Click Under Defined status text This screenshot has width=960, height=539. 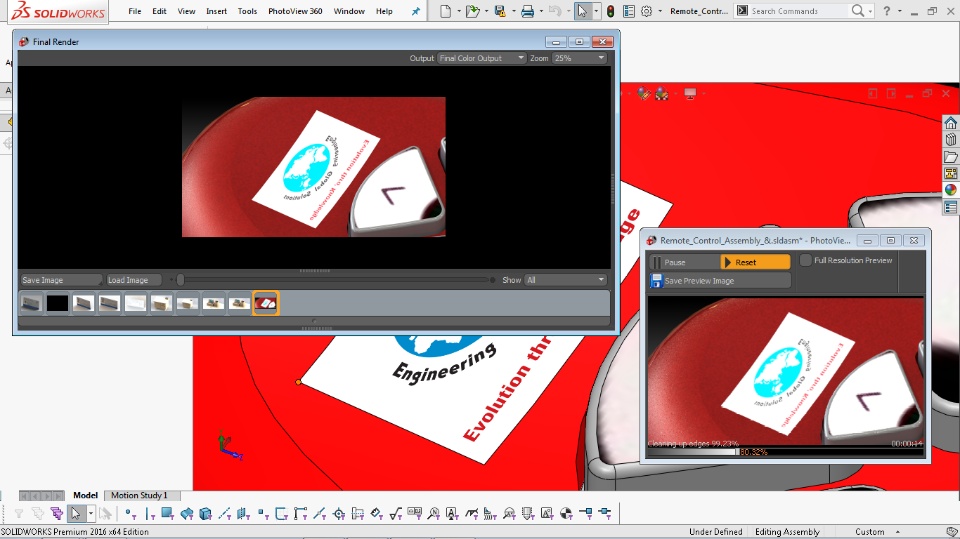715,532
